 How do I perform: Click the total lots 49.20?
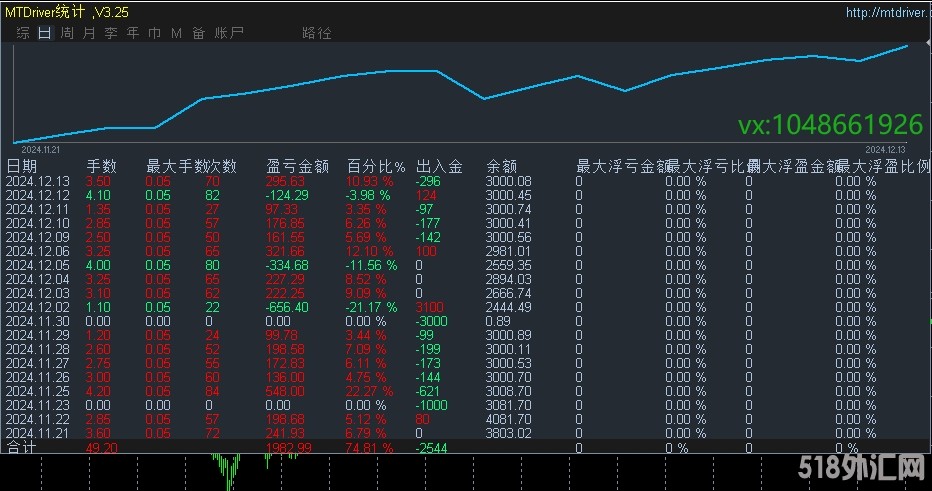(101, 448)
